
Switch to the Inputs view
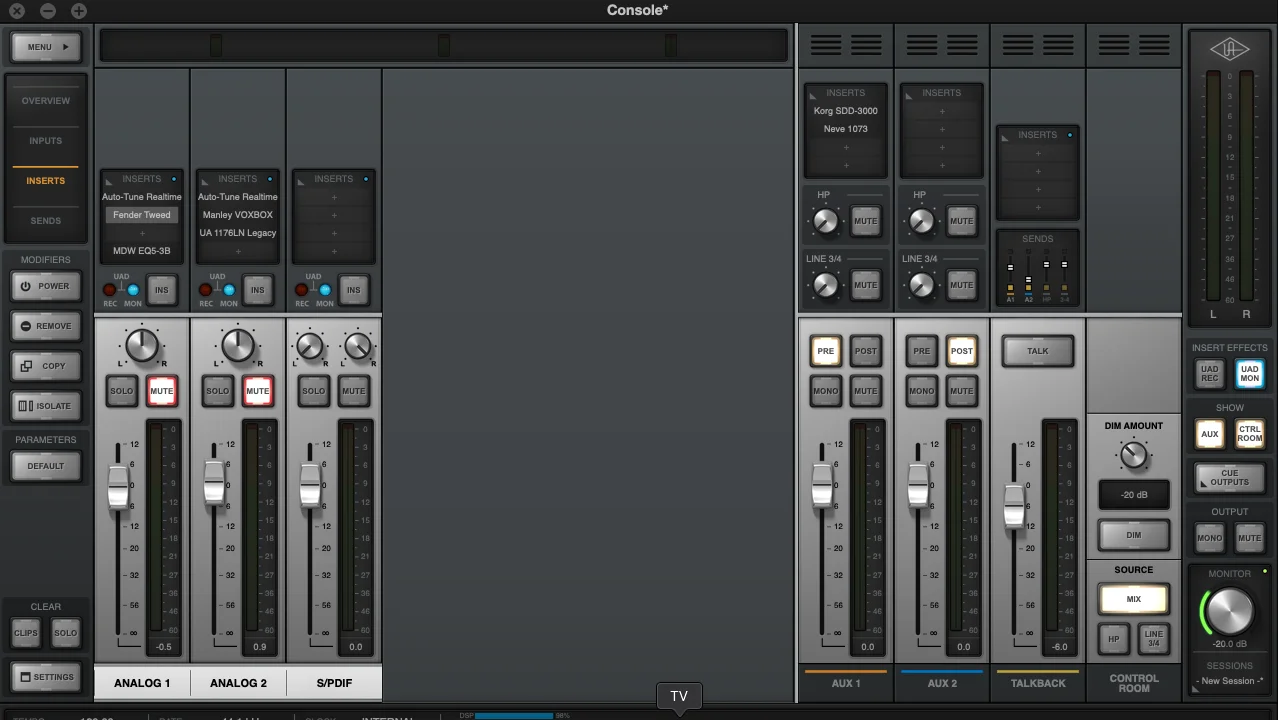[x=46, y=141]
